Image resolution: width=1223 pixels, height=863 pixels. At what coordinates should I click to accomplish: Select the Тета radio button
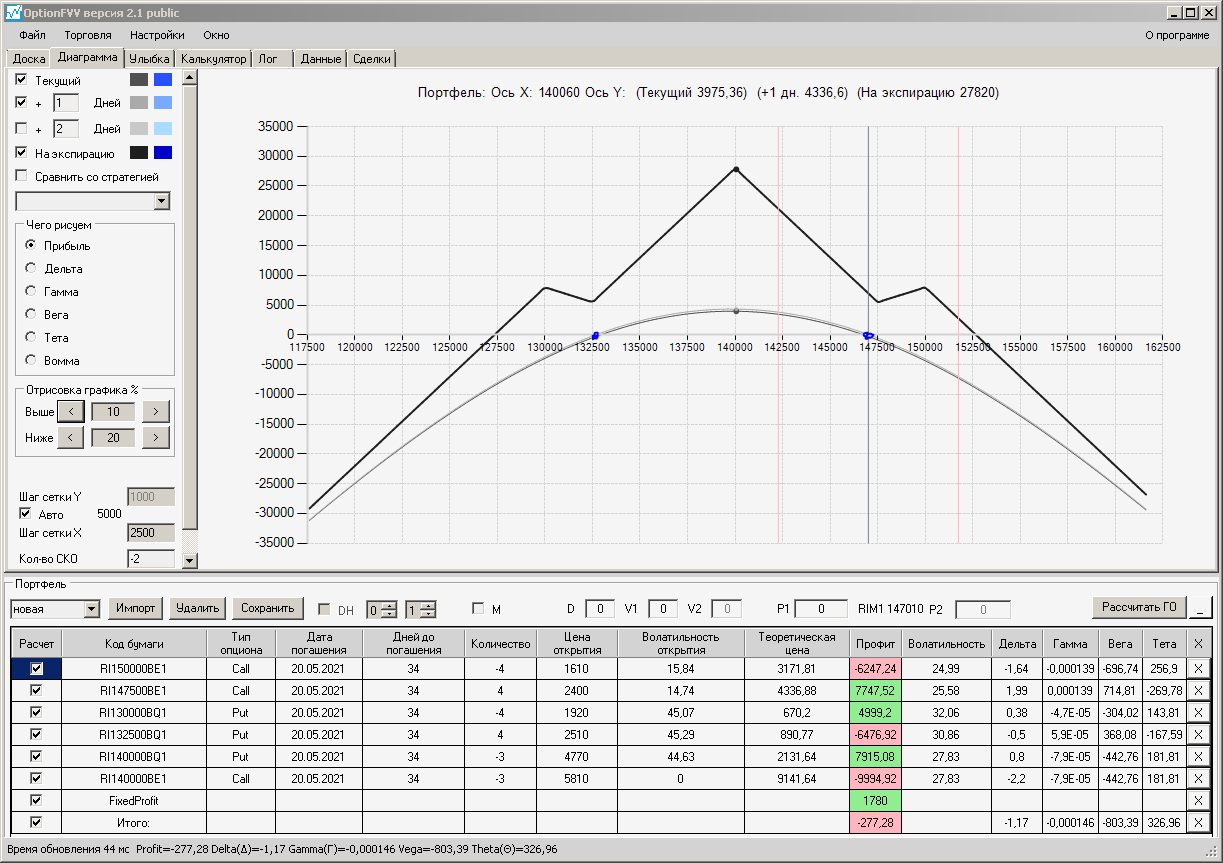31,338
